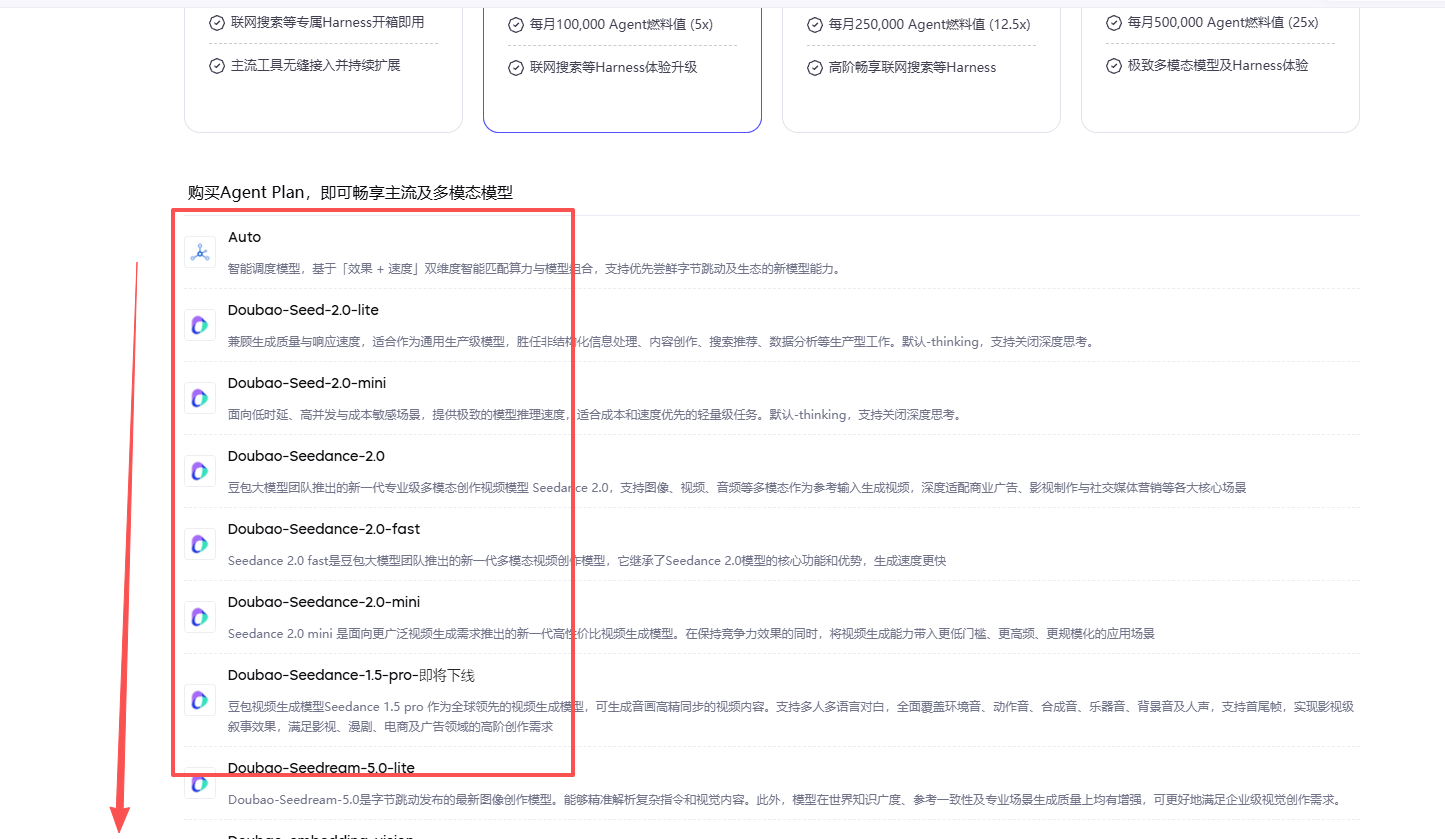The height and width of the screenshot is (839, 1445).
Task: Click the Auto model icon
Action: [x=200, y=252]
